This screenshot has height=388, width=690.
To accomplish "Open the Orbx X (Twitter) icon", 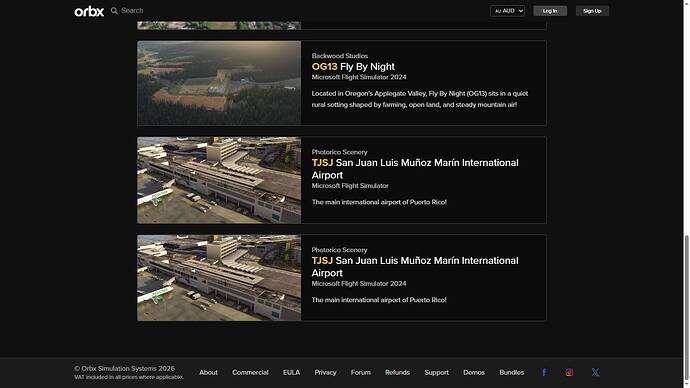I will click(595, 372).
